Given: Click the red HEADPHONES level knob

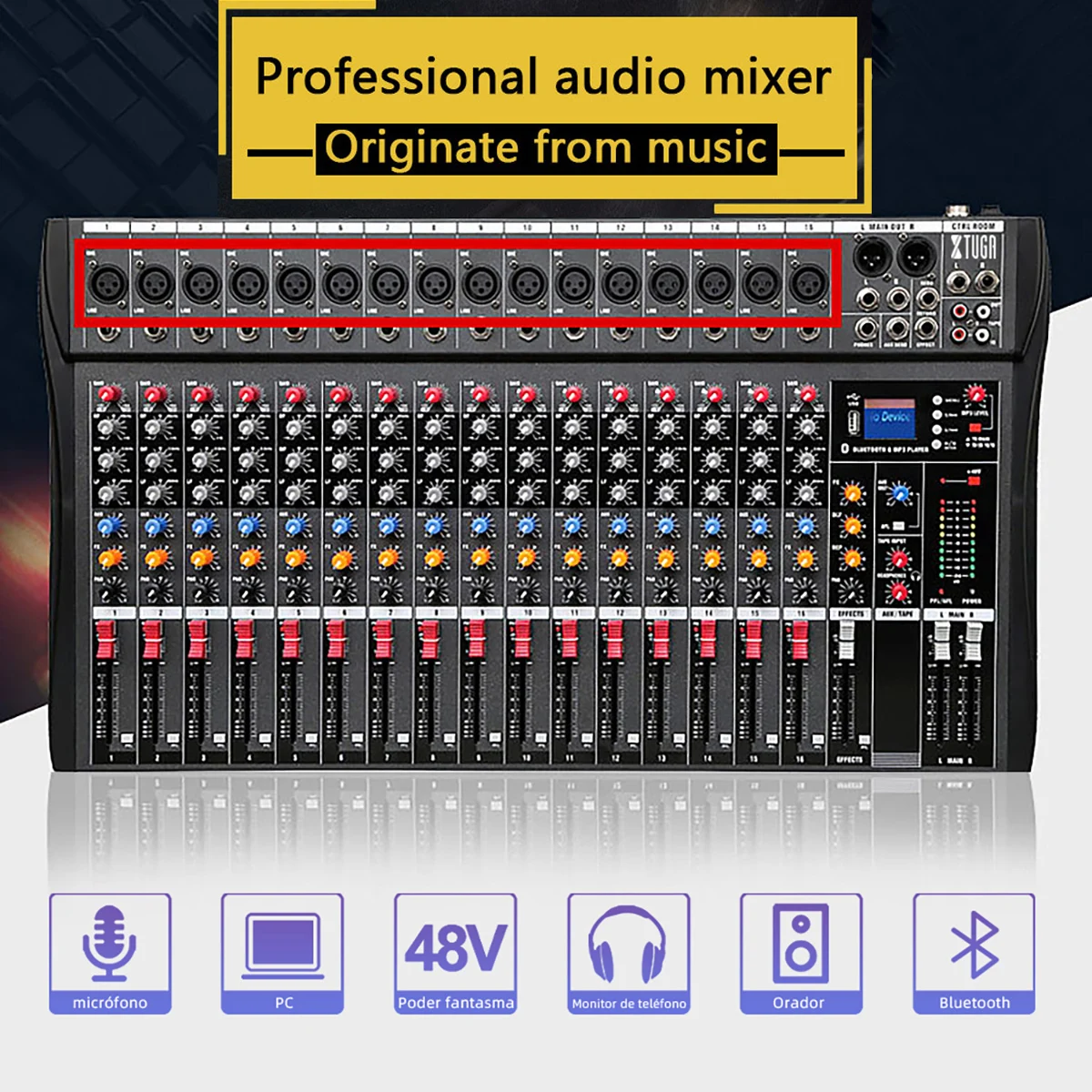Looking at the screenshot, I should 899,591.
